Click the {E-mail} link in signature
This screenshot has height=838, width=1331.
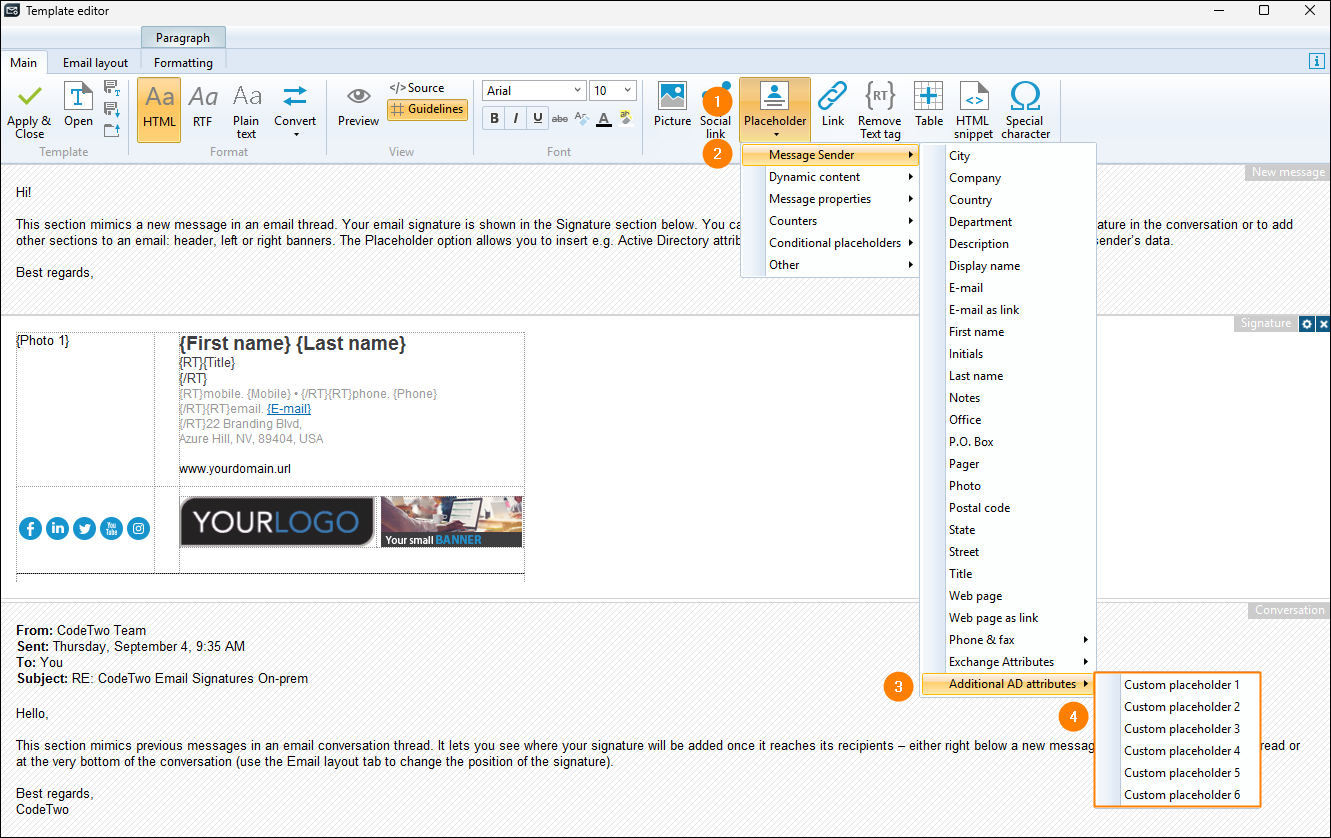click(289, 408)
